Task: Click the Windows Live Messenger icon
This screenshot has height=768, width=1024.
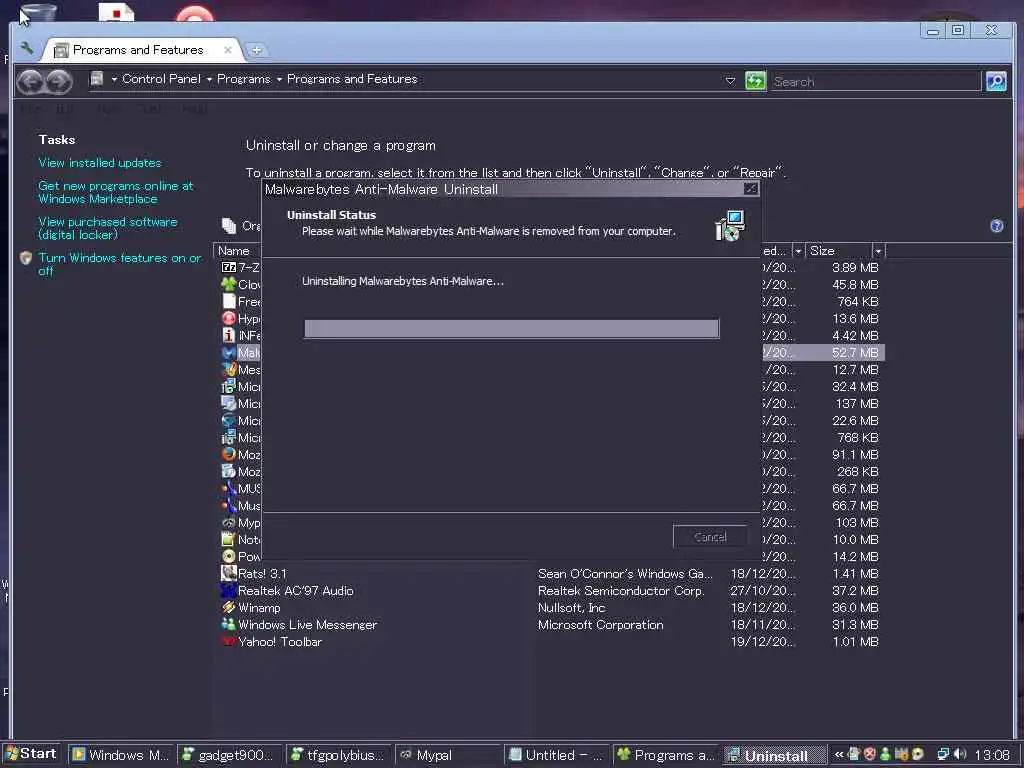Action: pyautogui.click(x=229, y=624)
